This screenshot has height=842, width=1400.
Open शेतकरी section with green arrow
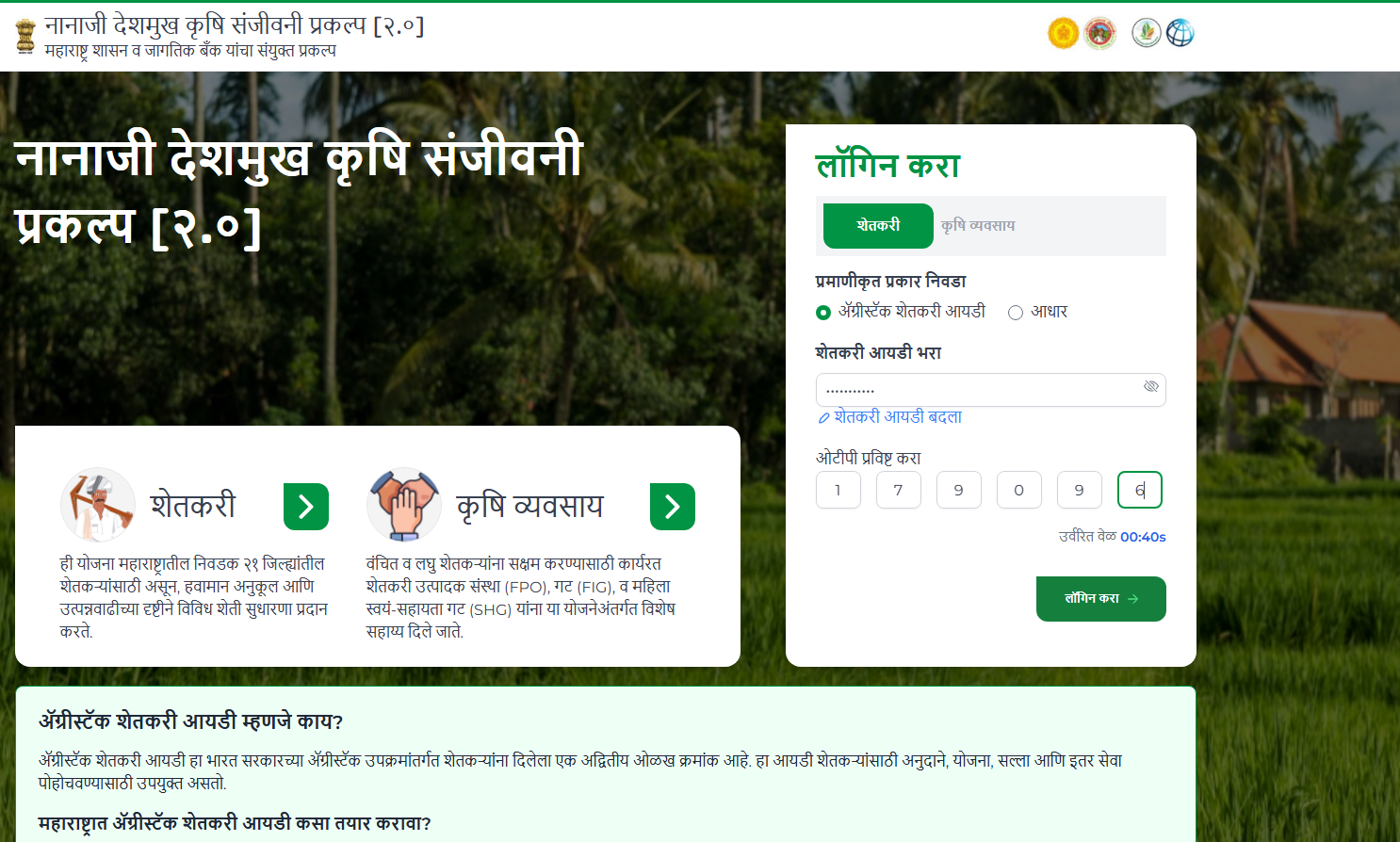pos(306,507)
